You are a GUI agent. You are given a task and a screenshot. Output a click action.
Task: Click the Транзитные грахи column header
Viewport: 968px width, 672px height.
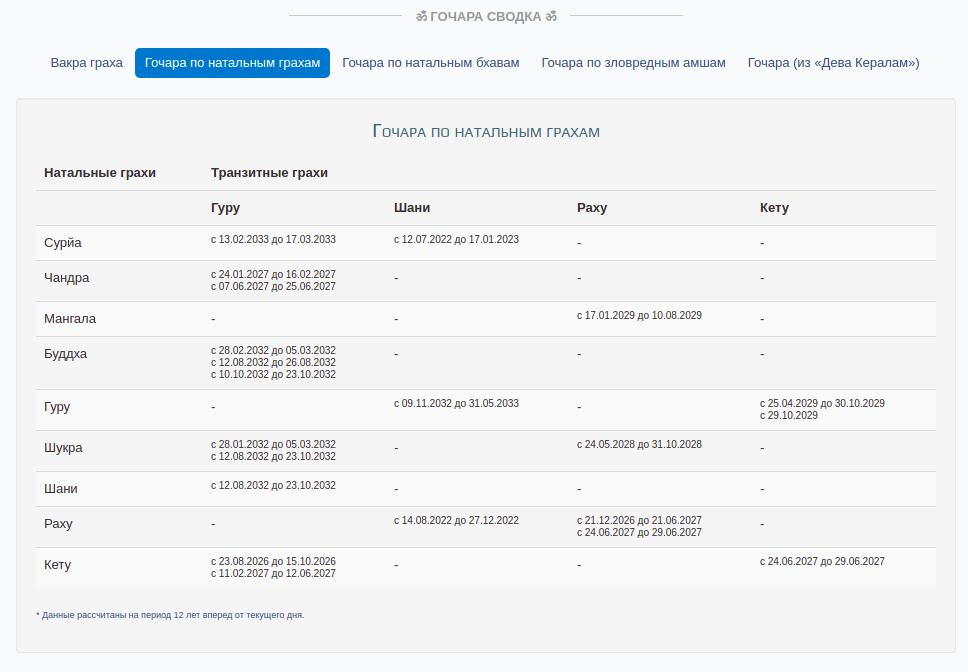(269, 173)
